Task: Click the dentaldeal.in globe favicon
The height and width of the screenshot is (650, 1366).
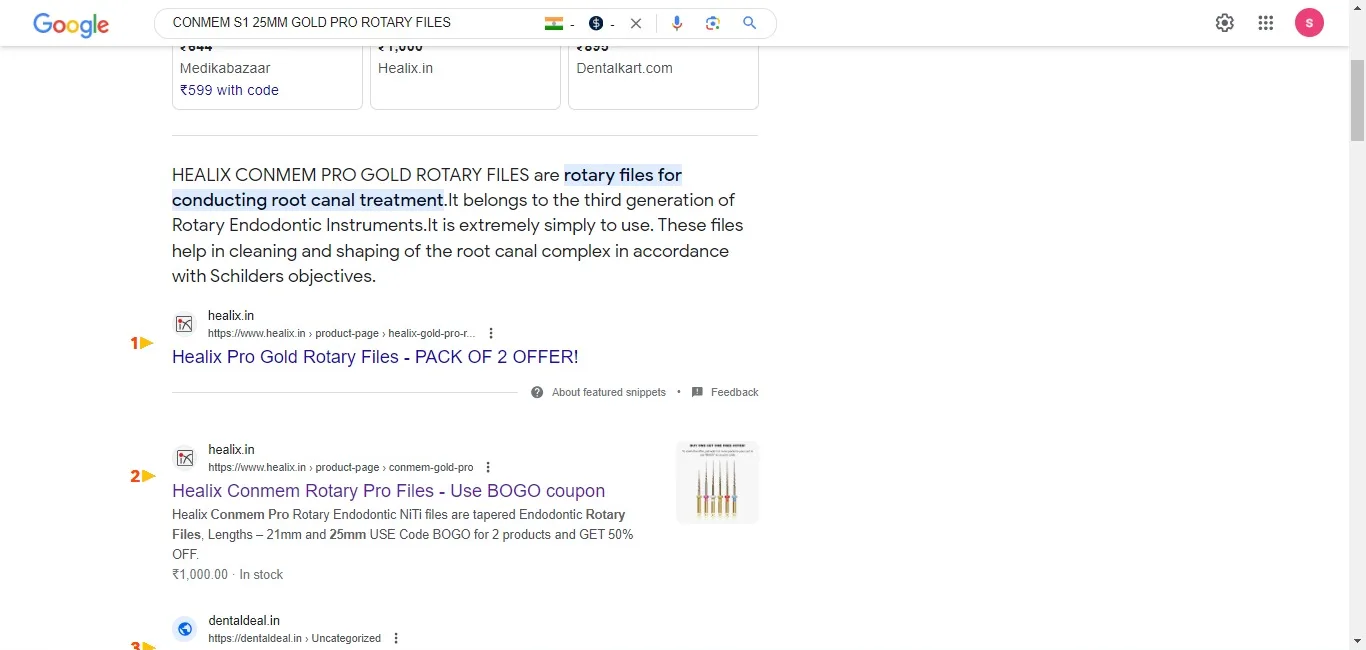Action: click(184, 629)
